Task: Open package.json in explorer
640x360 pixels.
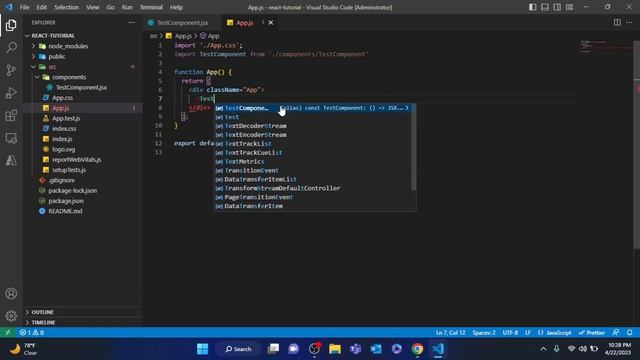Action: pyautogui.click(x=83, y=201)
